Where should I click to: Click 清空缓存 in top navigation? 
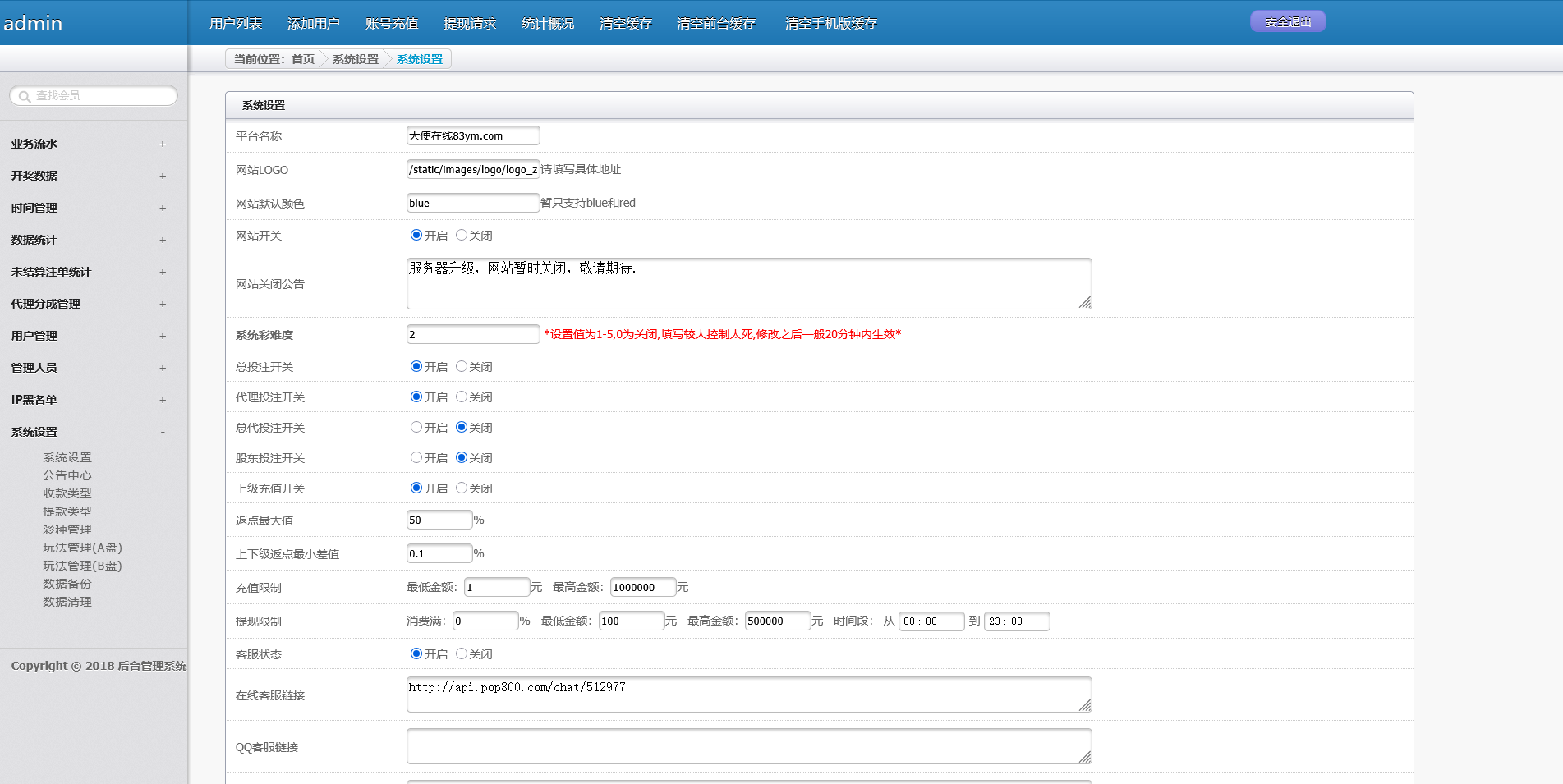[x=626, y=23]
